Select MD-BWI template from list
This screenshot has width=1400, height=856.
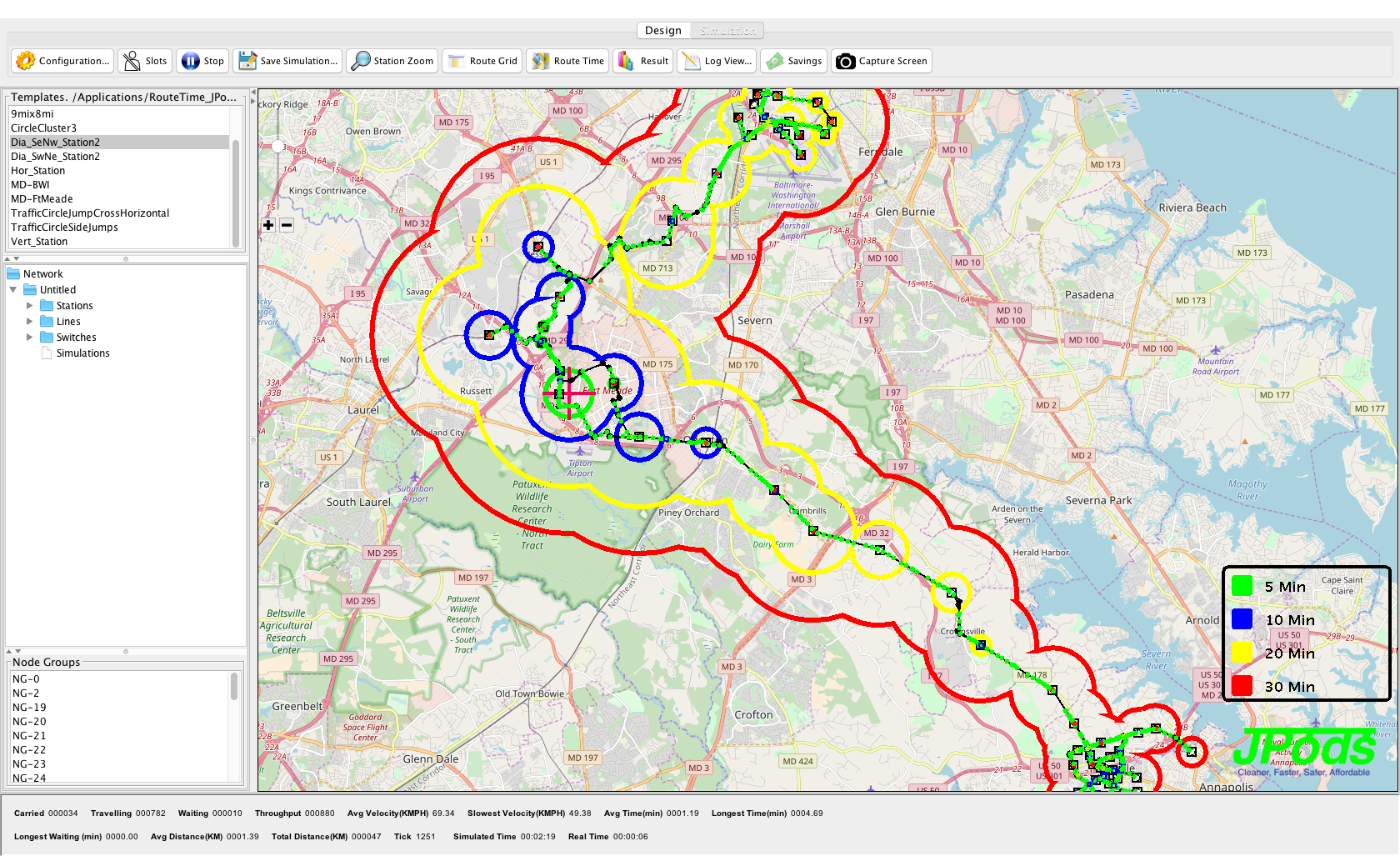click(30, 185)
